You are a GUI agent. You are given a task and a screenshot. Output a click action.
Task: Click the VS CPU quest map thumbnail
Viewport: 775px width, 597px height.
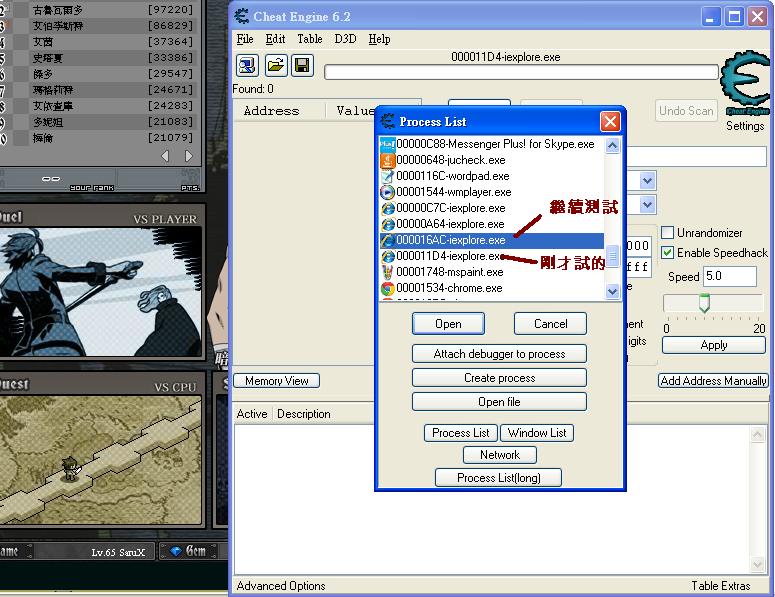coord(100,460)
